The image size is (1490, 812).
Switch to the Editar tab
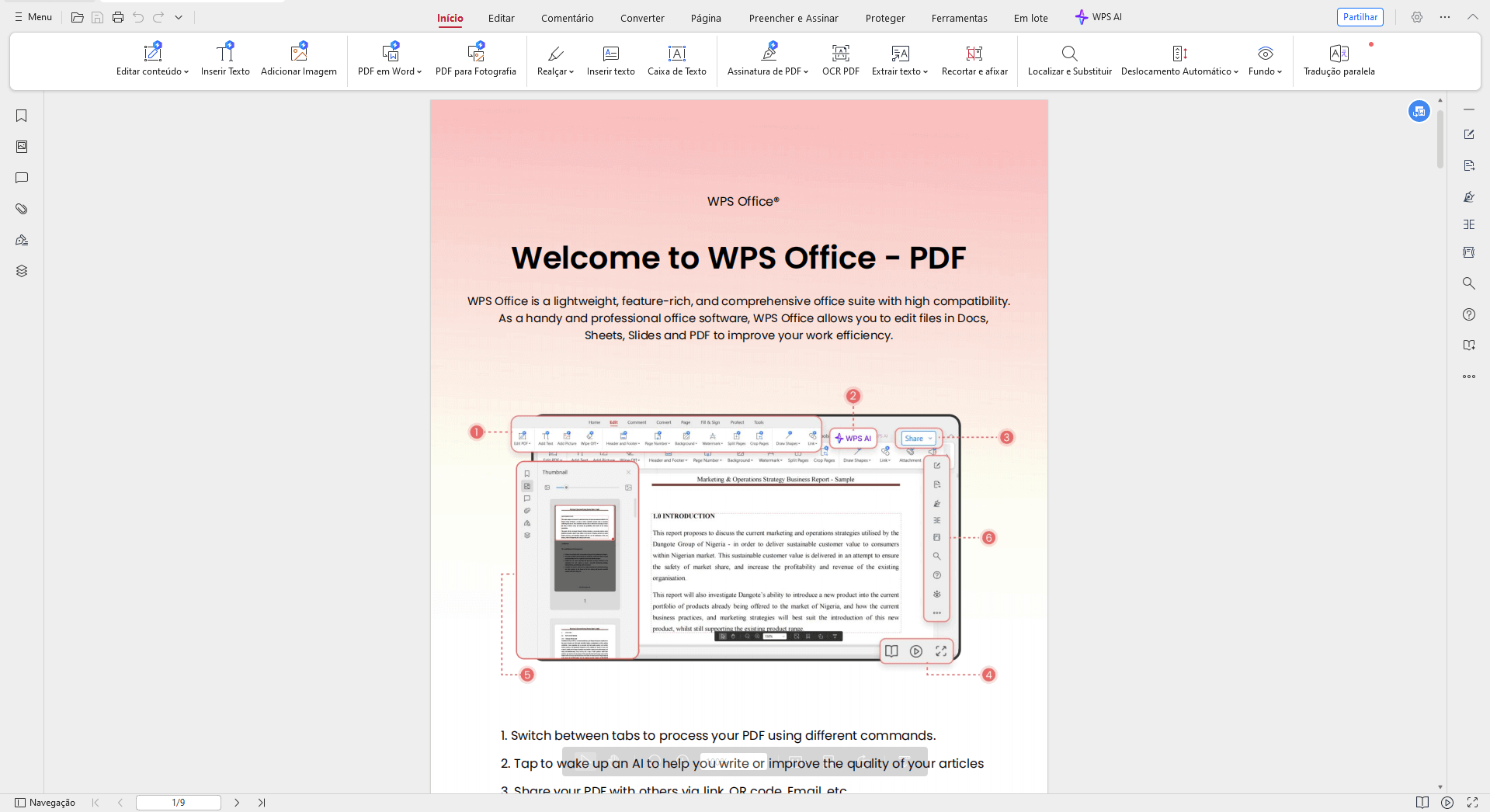pos(502,18)
